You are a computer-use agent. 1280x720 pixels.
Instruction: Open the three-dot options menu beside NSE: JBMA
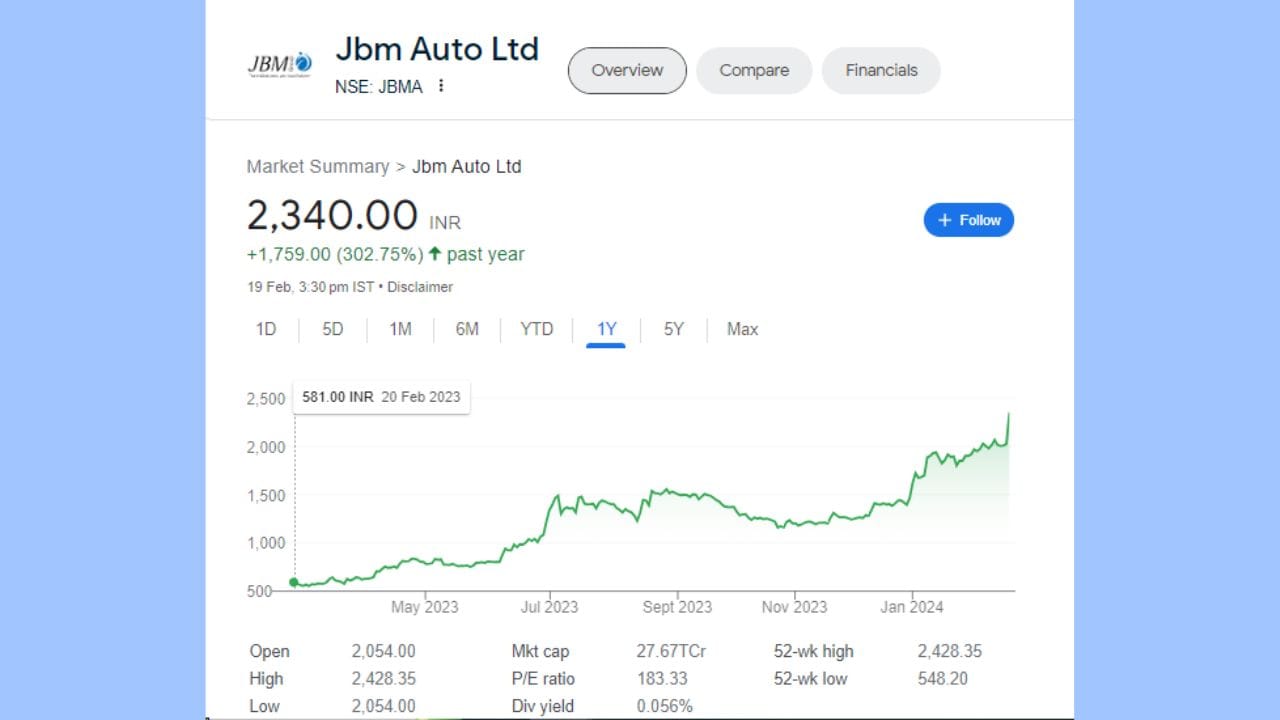point(441,86)
